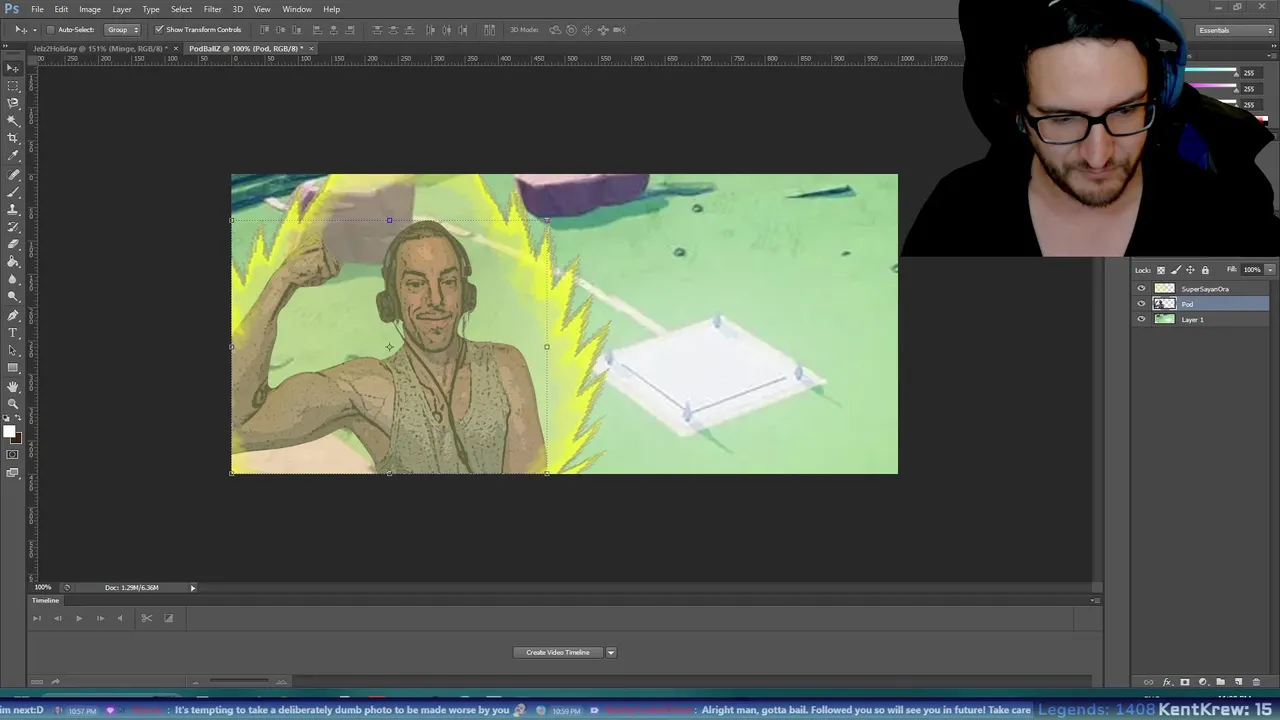
Task: Toggle lock transparent pixels
Action: (1161, 270)
